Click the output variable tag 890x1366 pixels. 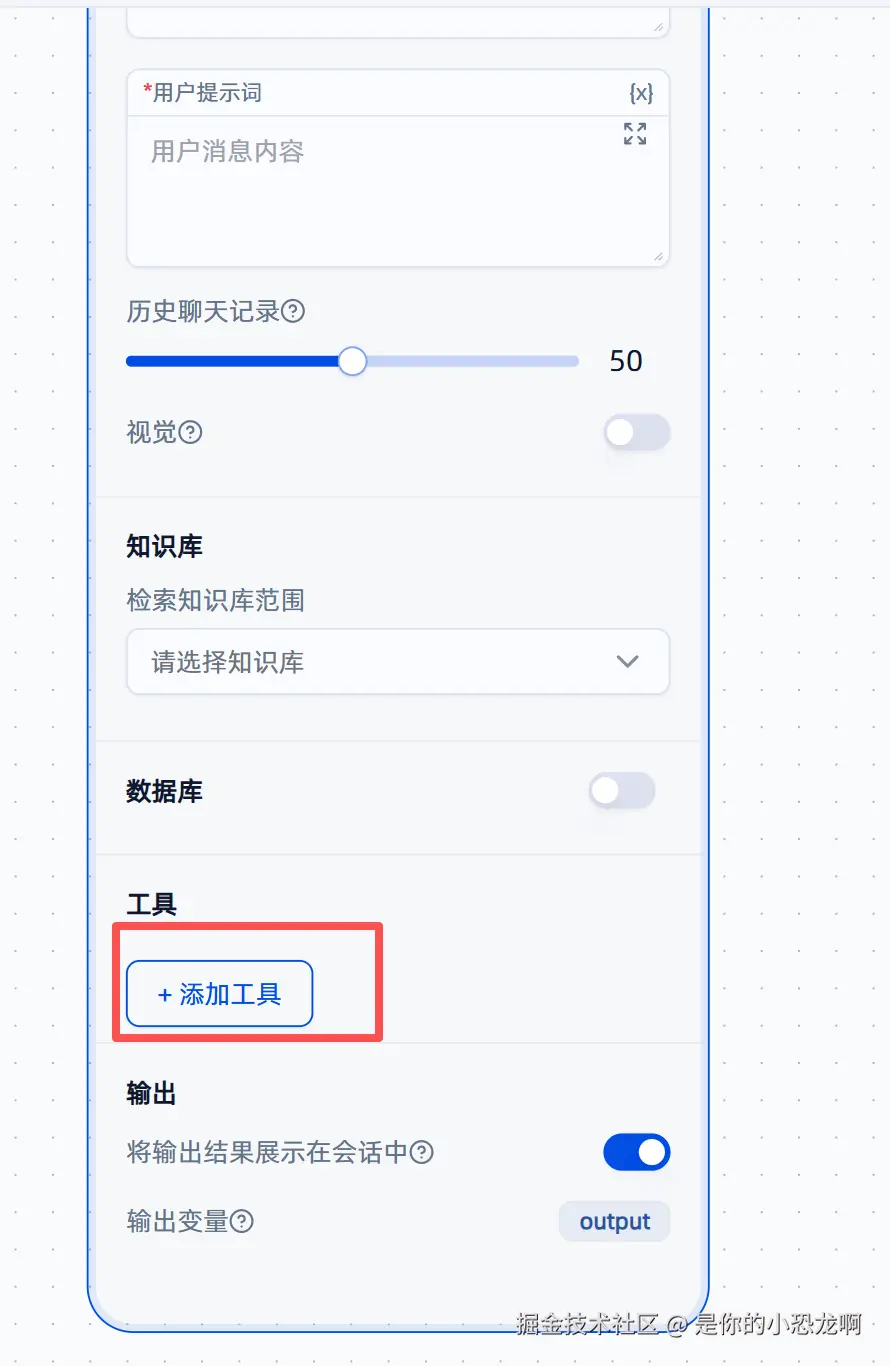point(614,1222)
